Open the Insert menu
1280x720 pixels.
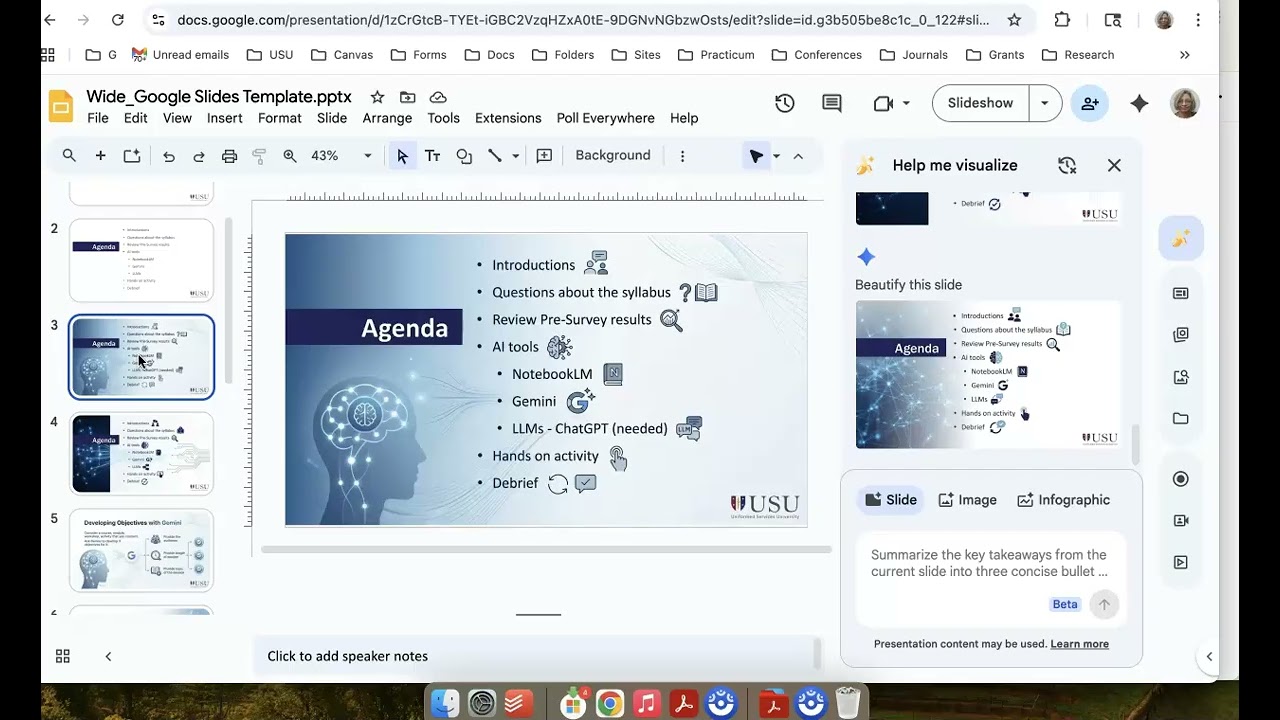click(x=225, y=118)
